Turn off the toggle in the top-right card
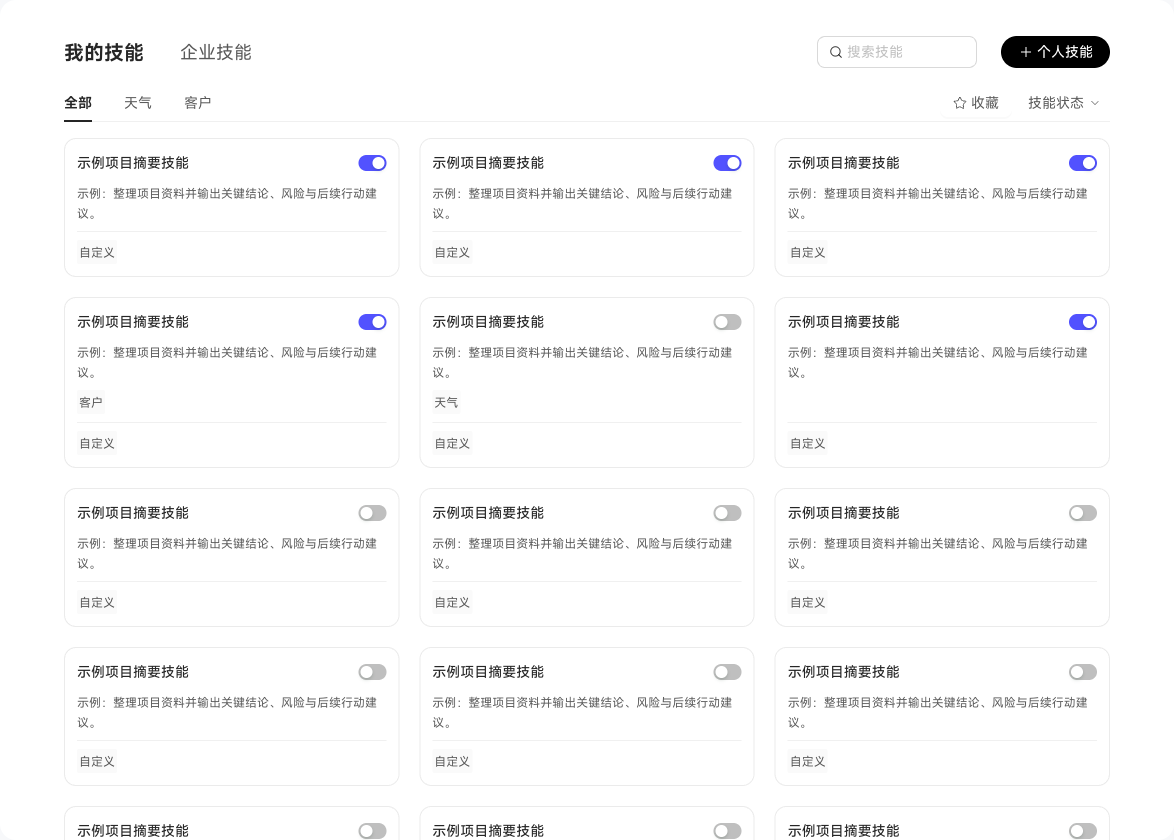The height and width of the screenshot is (840, 1174). pos(1083,163)
